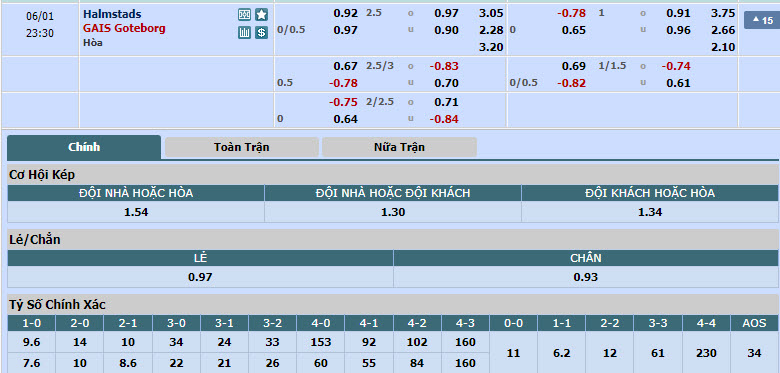The image size is (780, 373).
Task: Switch to the Chính tab
Action: coord(84,147)
